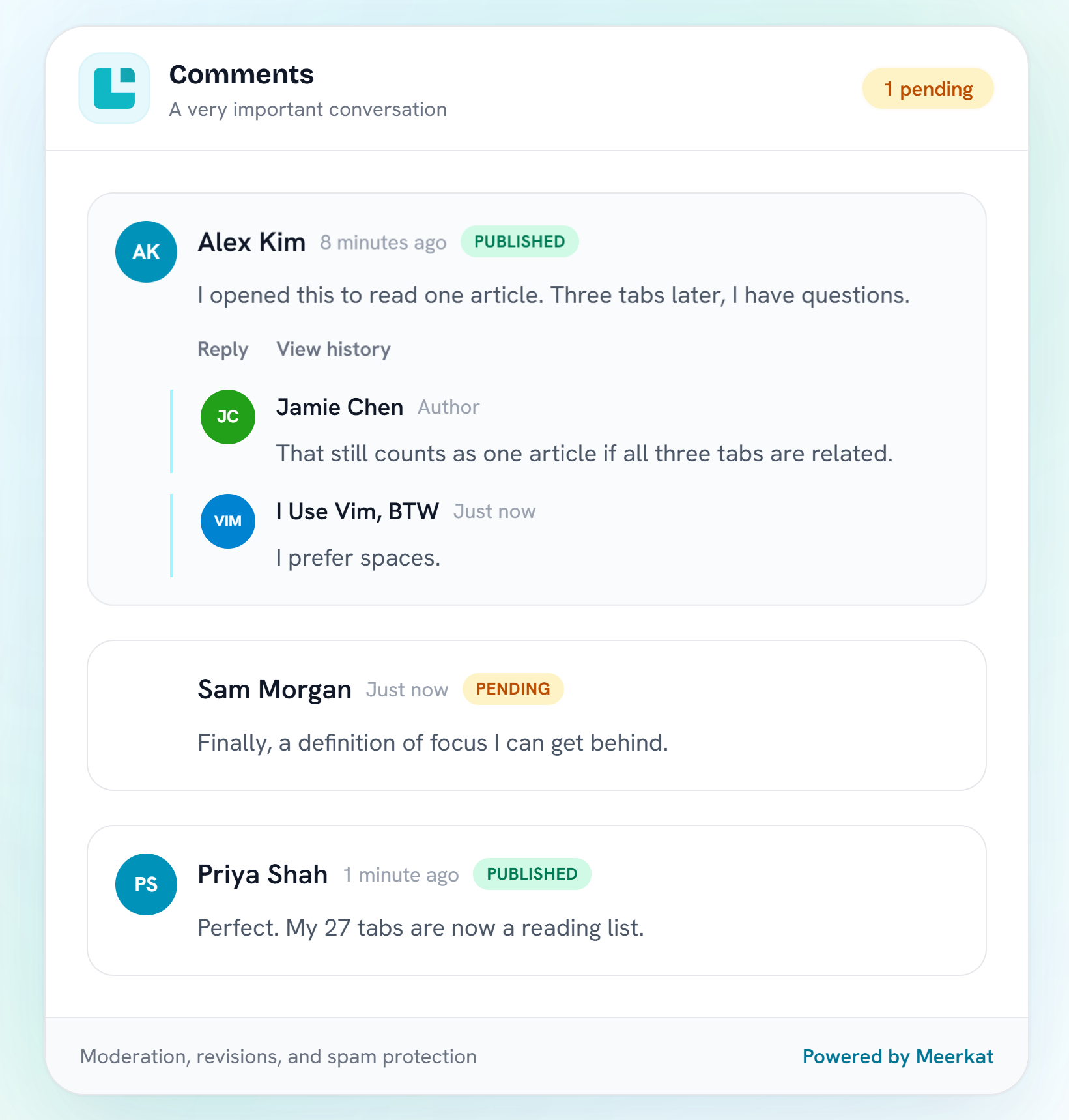Click the 8 minutes ago timestamp
1069x1120 pixels.
[383, 243]
